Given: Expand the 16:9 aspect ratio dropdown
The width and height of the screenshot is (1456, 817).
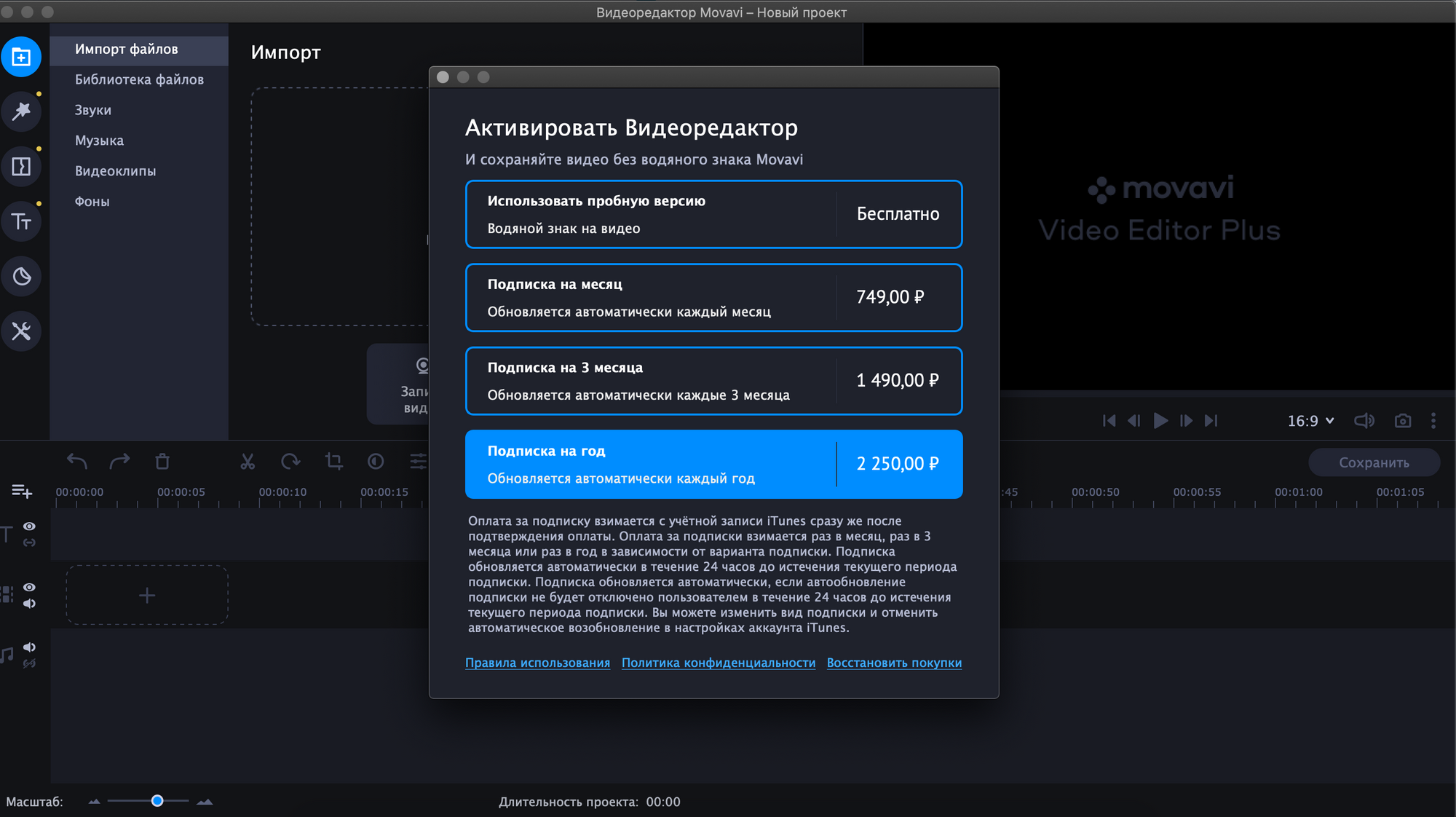Looking at the screenshot, I should point(1310,421).
